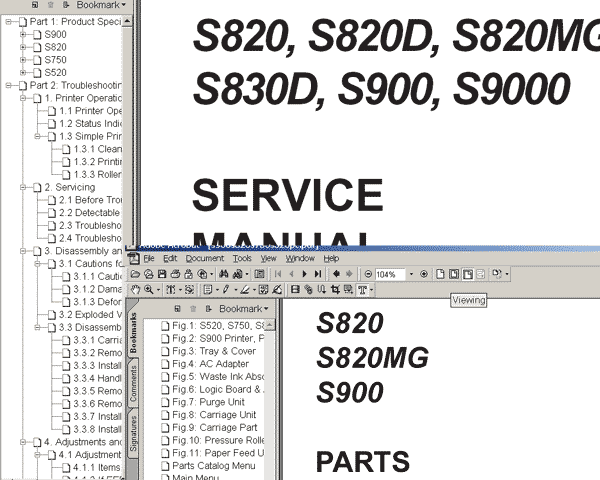Open the Edit menu
Viewport: 600px width, 480px height.
click(x=170, y=258)
